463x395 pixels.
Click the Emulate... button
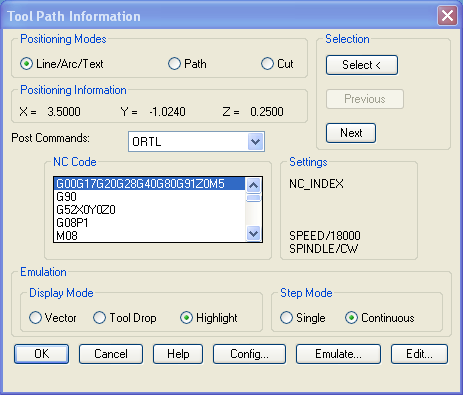338,354
